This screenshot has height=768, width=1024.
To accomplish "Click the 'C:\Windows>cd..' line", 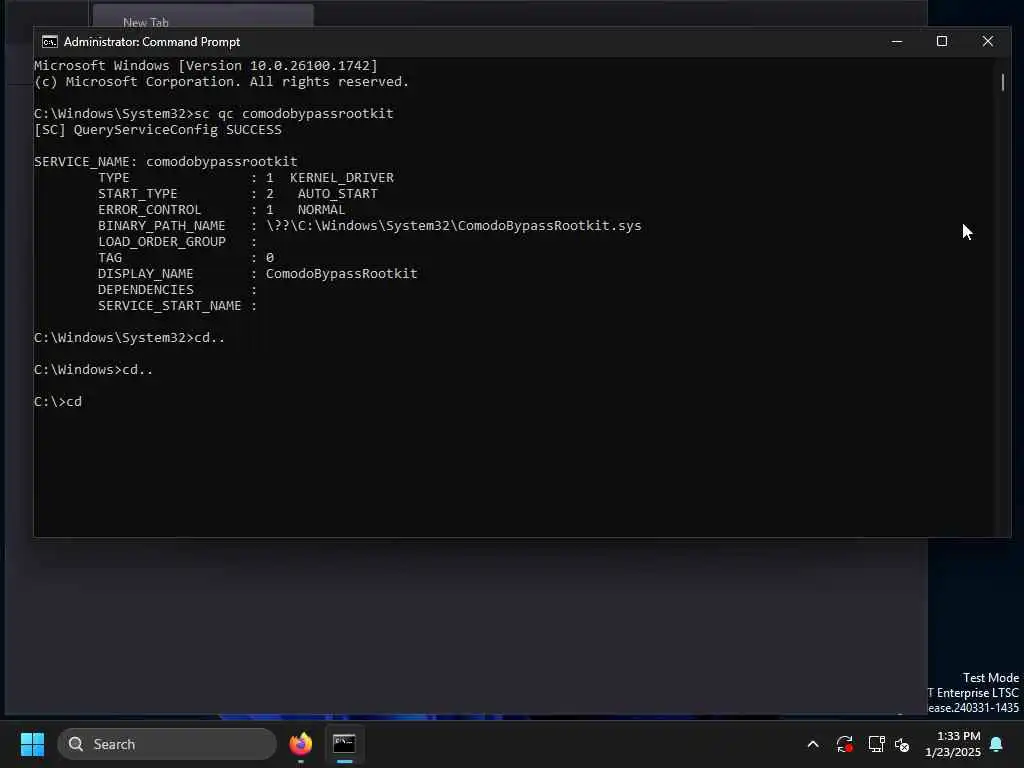I will coord(93,370).
